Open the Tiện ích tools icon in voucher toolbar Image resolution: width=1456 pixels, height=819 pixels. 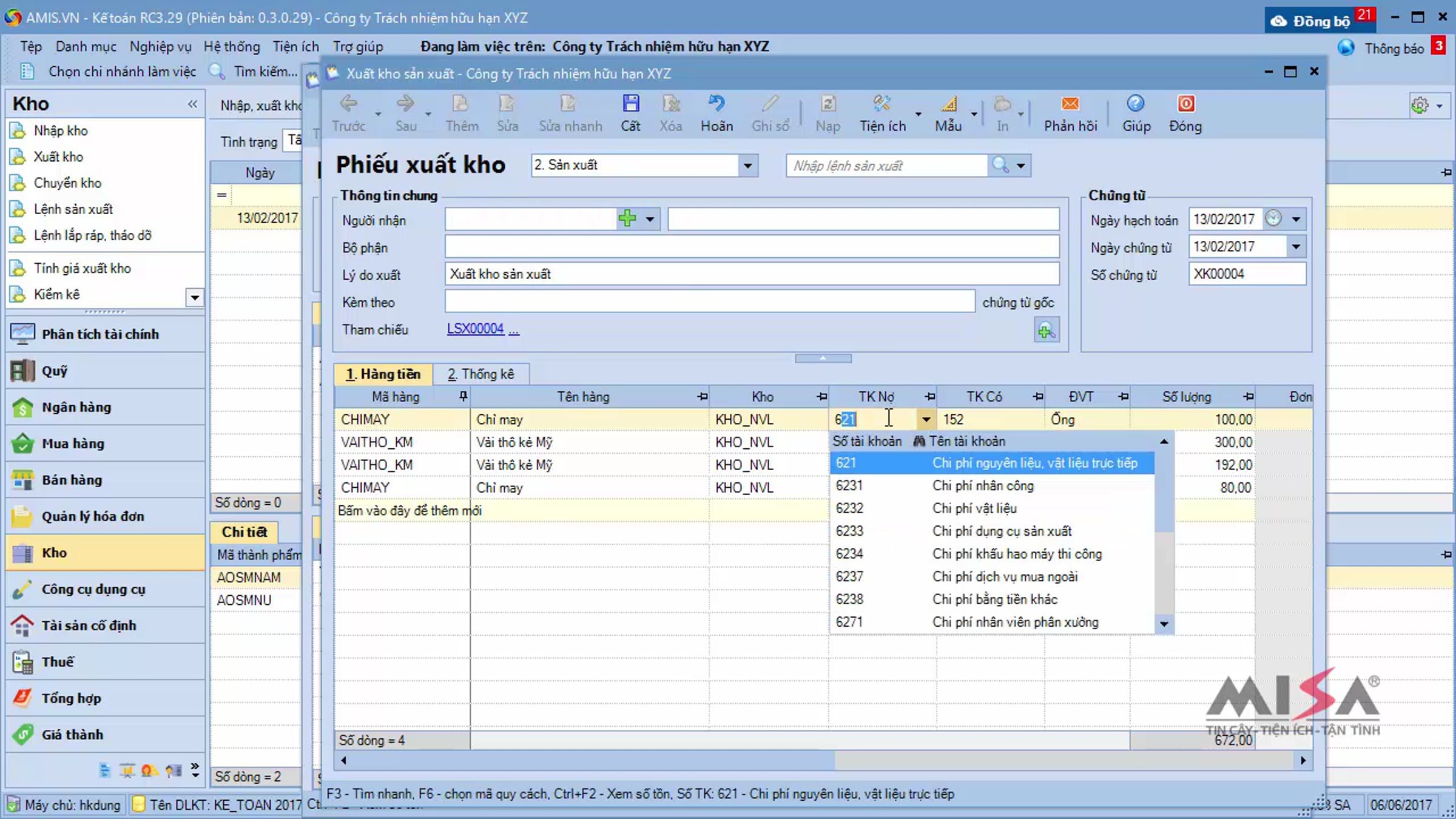(x=882, y=104)
